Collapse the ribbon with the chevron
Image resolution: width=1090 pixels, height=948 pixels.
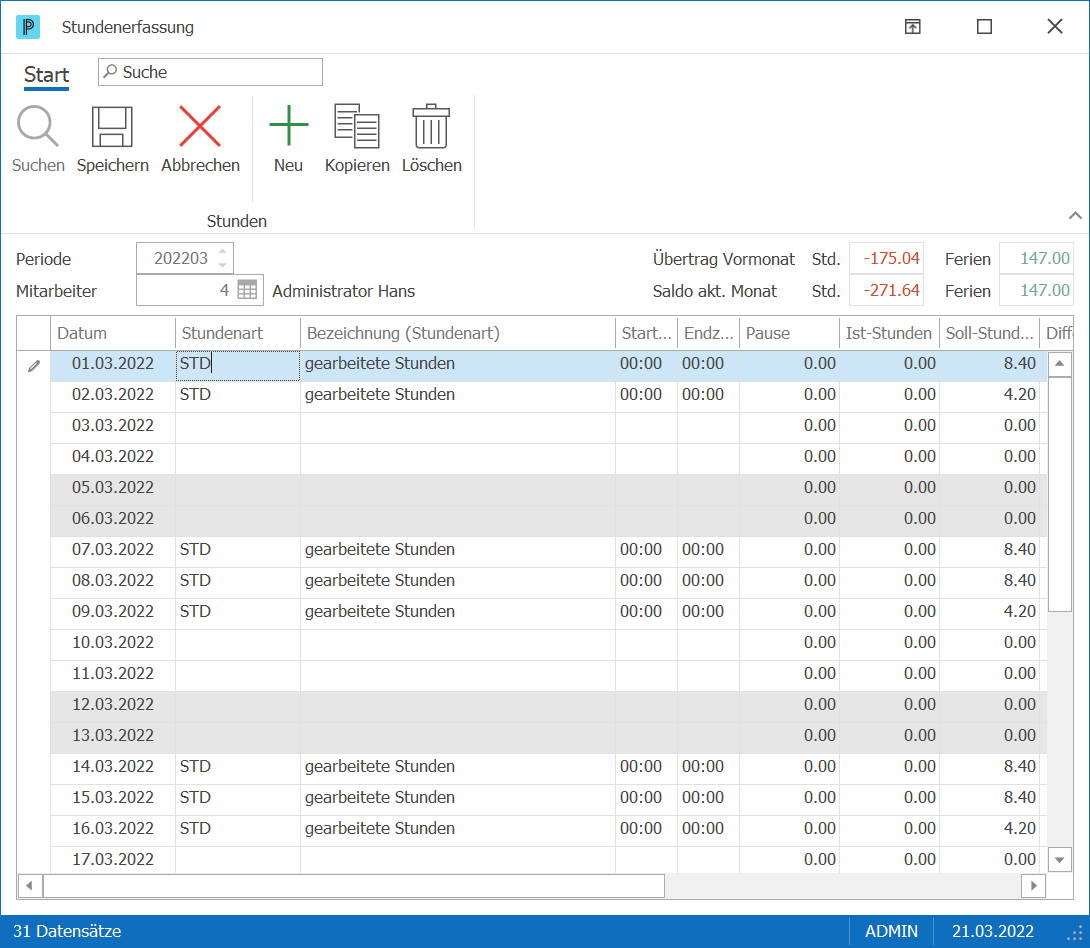point(1075,215)
